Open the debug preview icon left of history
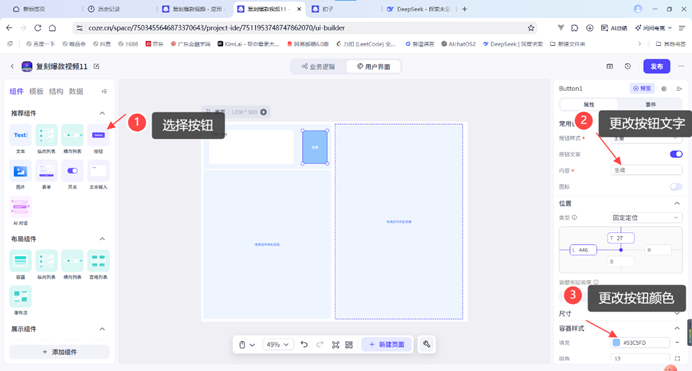692x371 pixels. [609, 66]
